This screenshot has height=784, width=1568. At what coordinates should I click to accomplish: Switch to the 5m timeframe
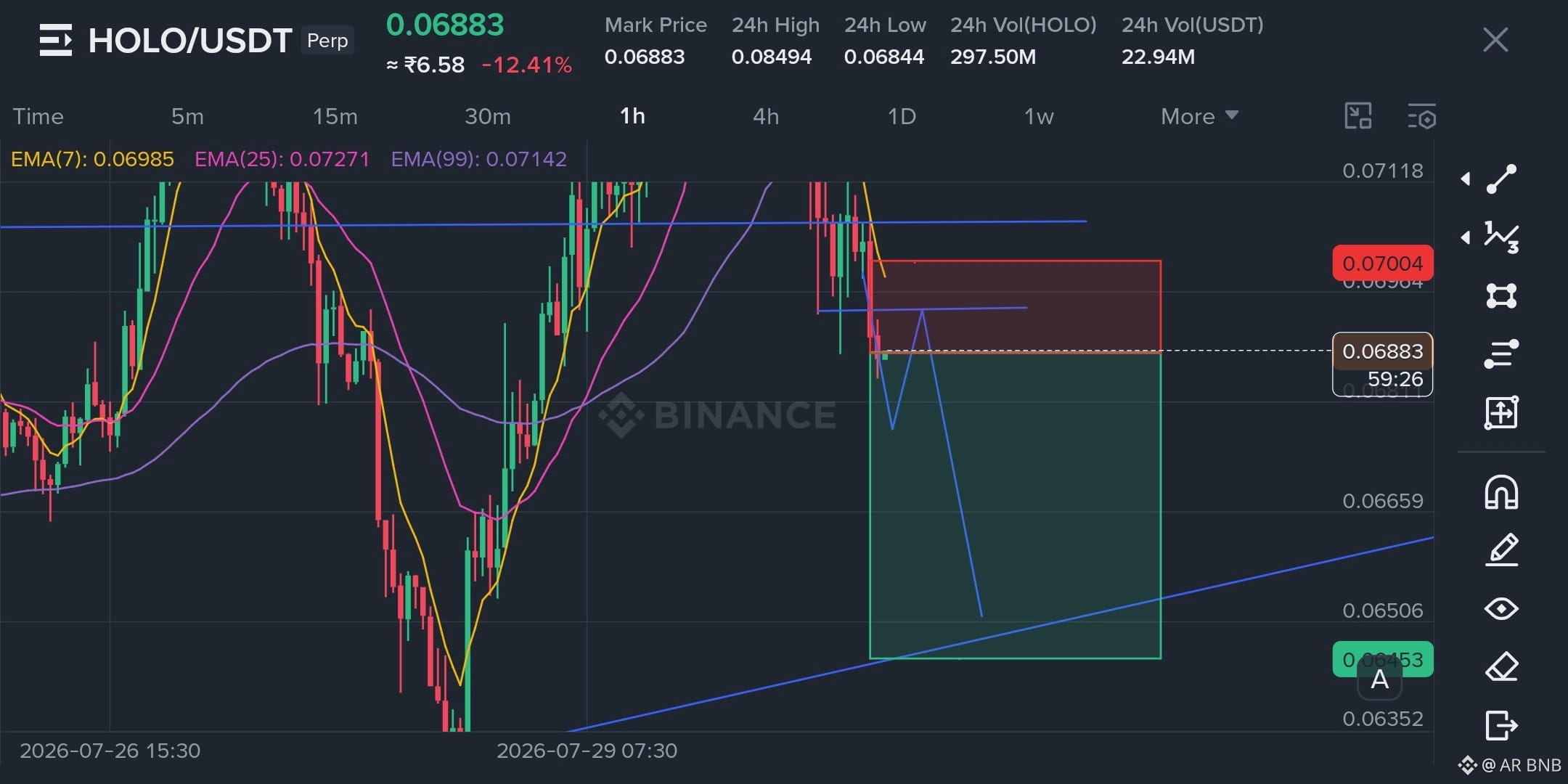pyautogui.click(x=187, y=116)
